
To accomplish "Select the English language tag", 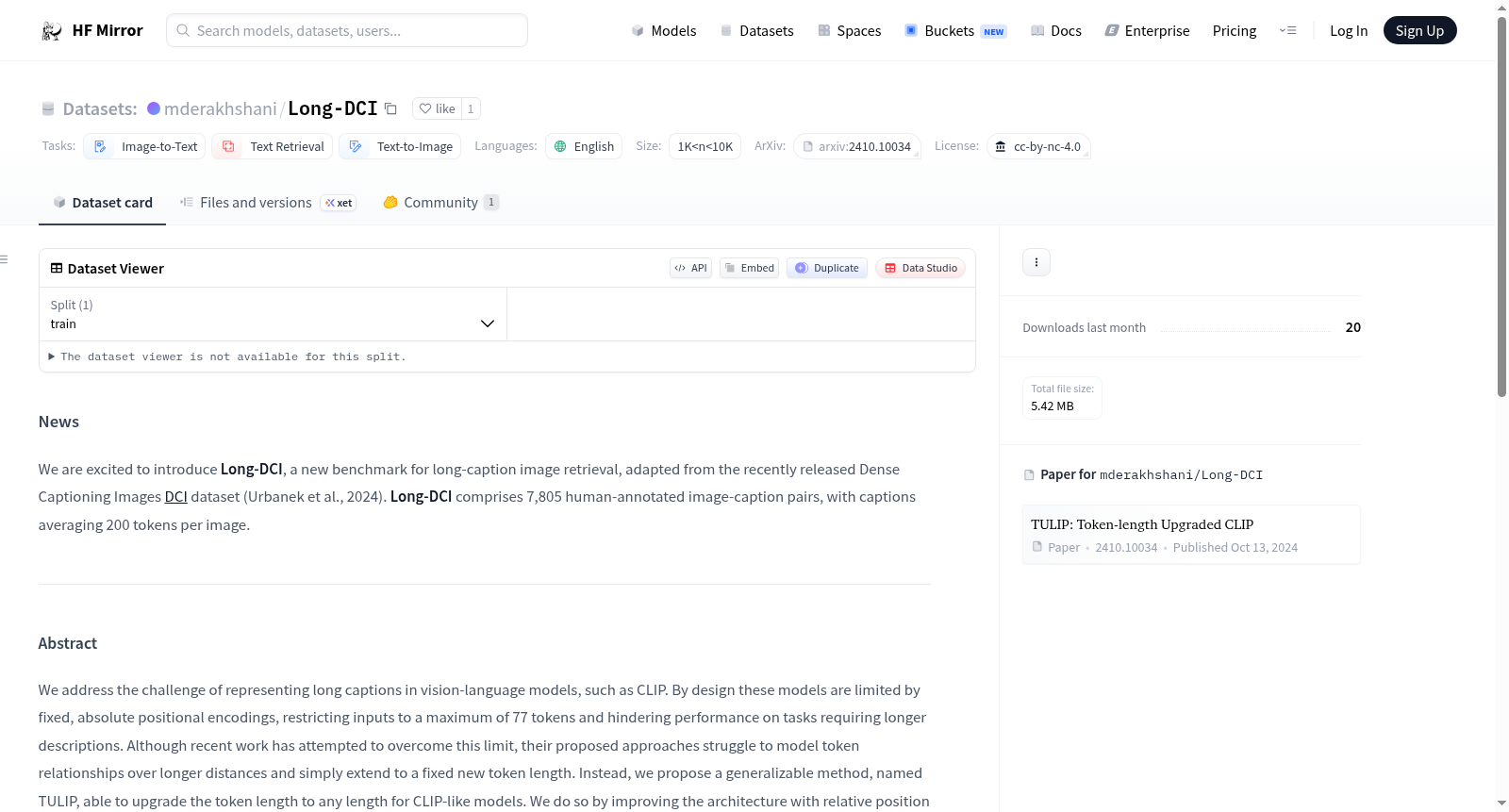I will (x=584, y=146).
